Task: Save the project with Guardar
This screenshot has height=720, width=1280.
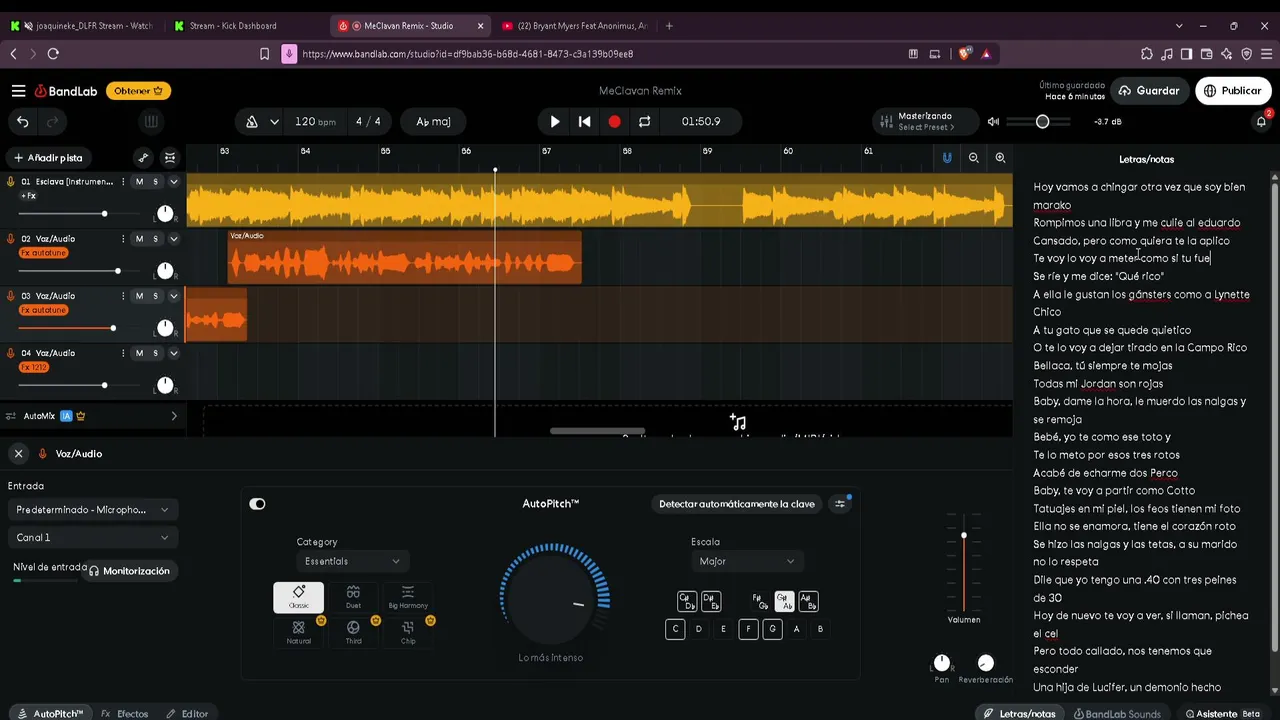Action: [1148, 91]
